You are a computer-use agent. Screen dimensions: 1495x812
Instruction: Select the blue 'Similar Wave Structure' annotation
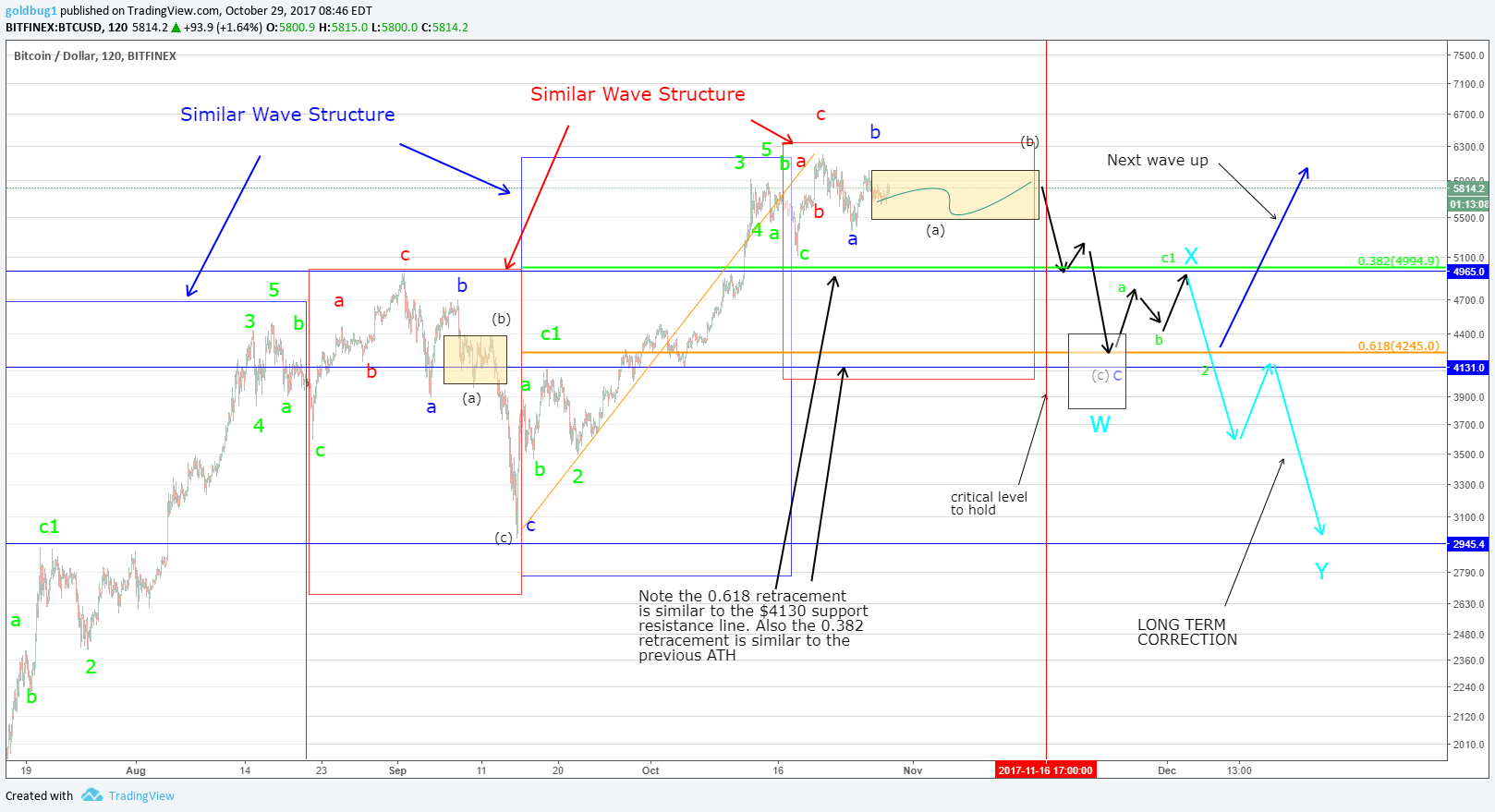287,115
